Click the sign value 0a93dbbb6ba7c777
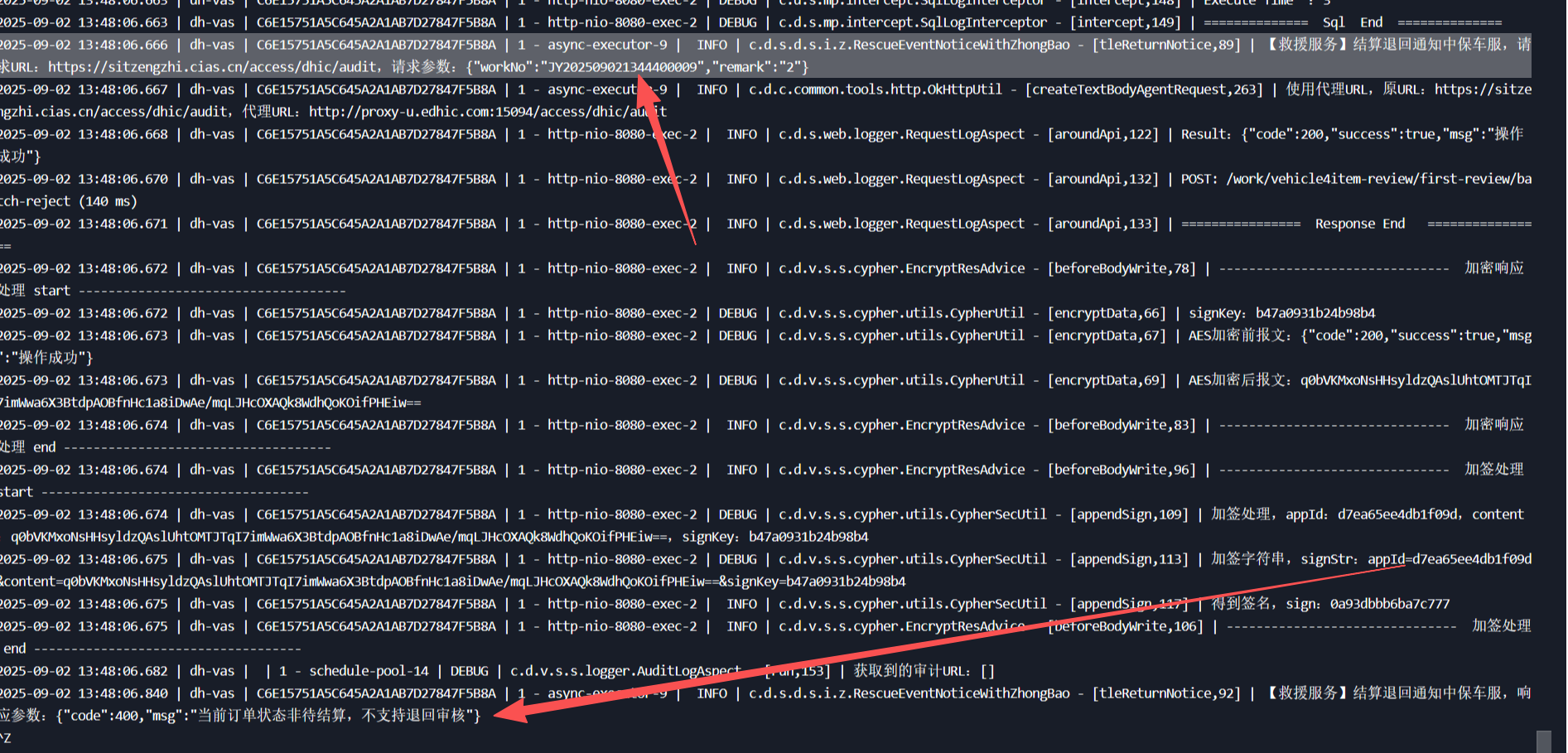 pyautogui.click(x=1389, y=604)
